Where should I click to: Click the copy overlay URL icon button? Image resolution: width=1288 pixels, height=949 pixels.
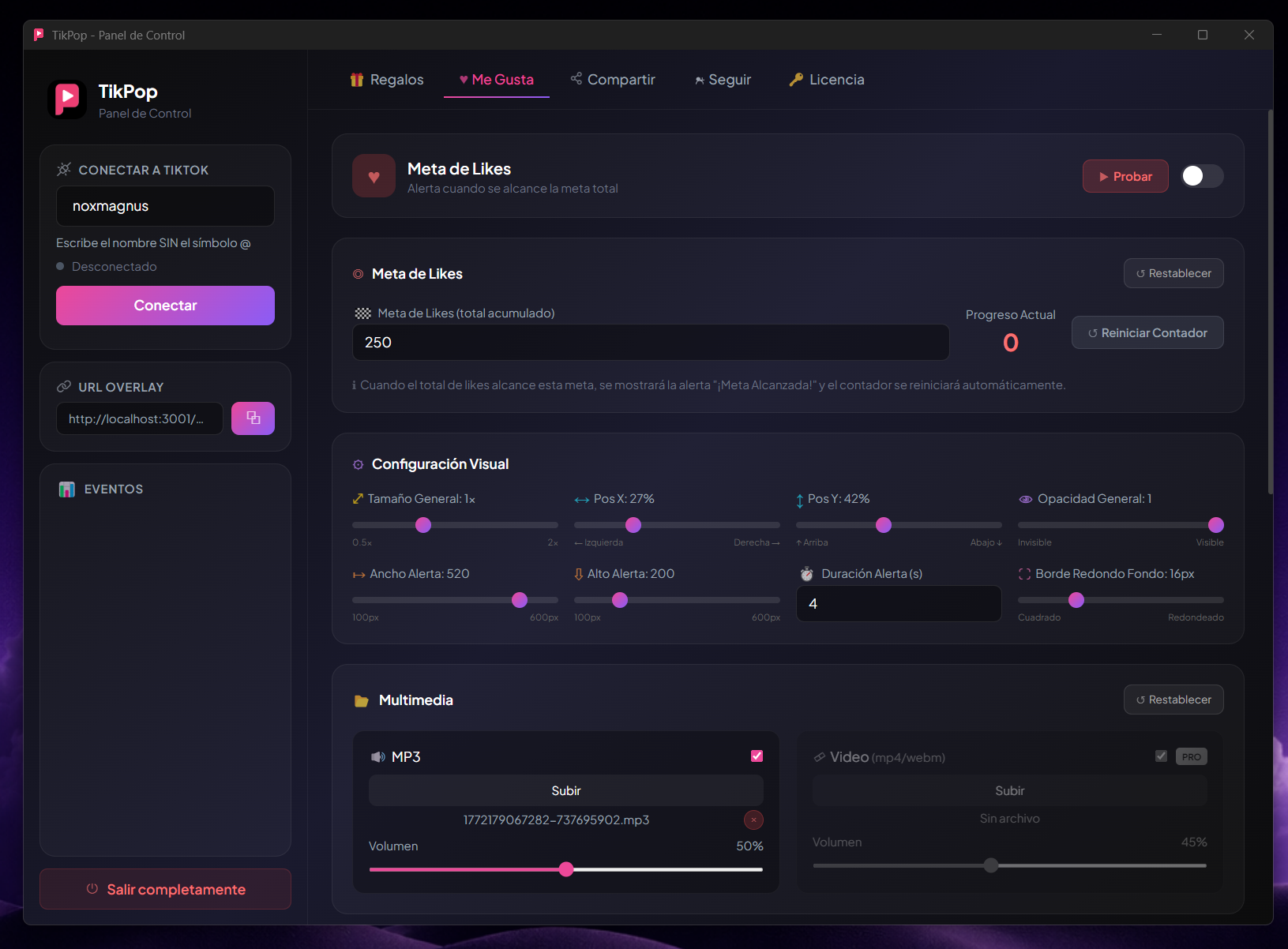(253, 418)
